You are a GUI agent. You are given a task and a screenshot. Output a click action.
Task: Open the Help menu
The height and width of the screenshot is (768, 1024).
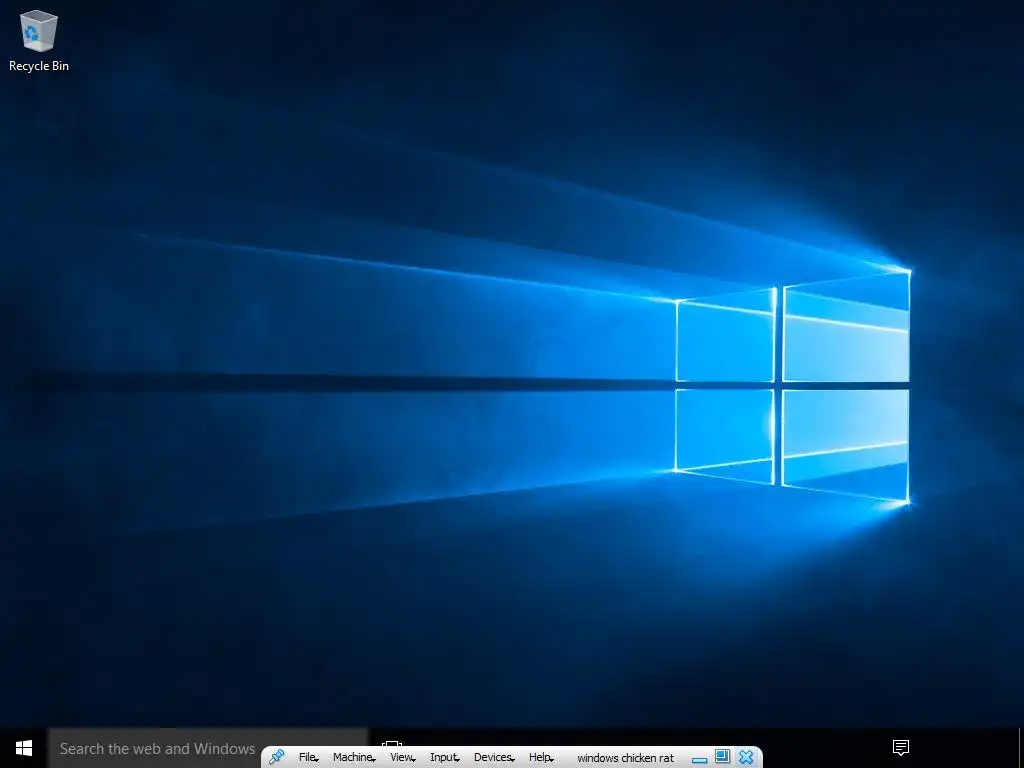[x=541, y=758]
